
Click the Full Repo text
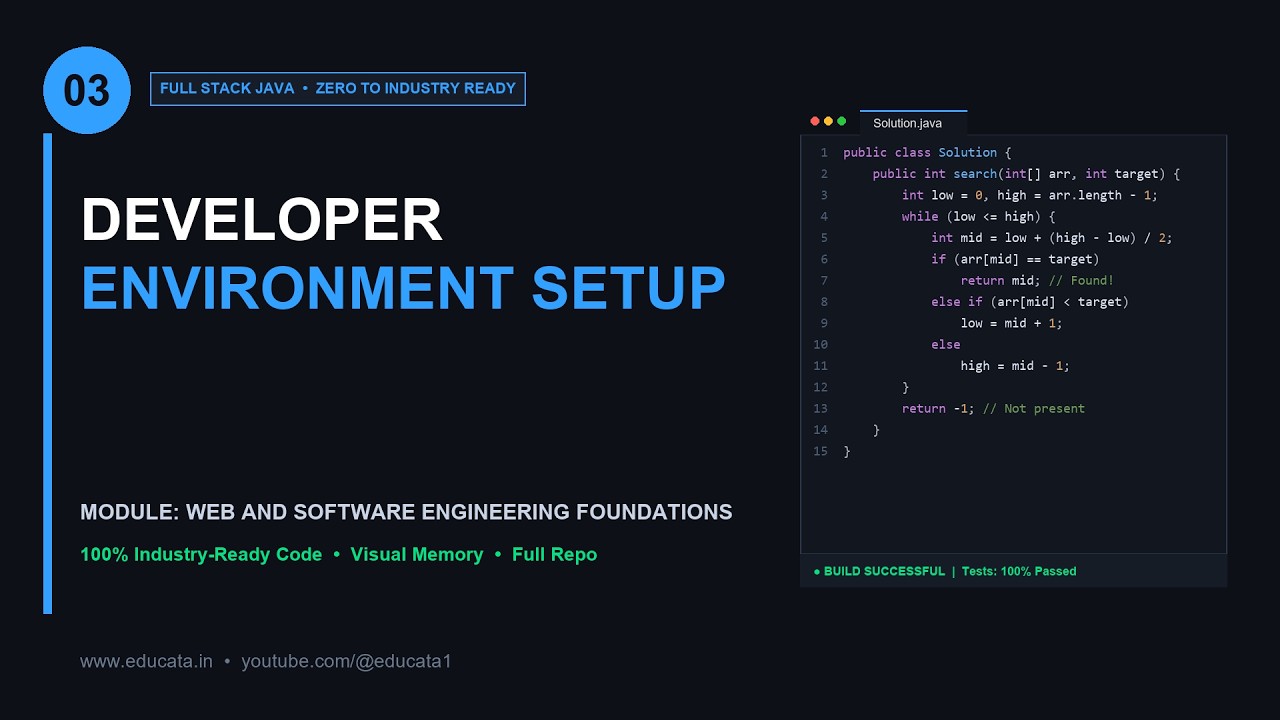coord(554,554)
